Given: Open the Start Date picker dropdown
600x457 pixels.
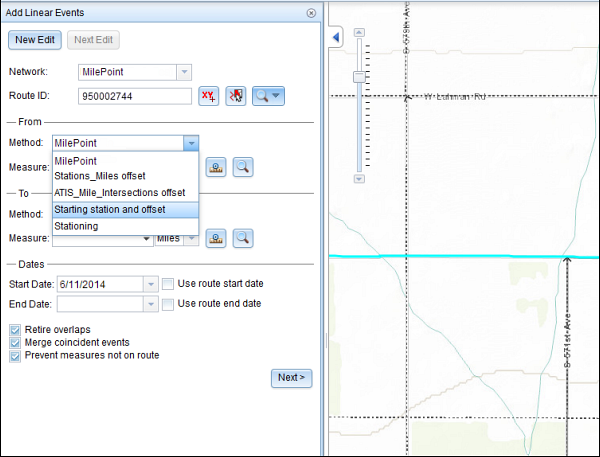Looking at the screenshot, I should [x=150, y=284].
